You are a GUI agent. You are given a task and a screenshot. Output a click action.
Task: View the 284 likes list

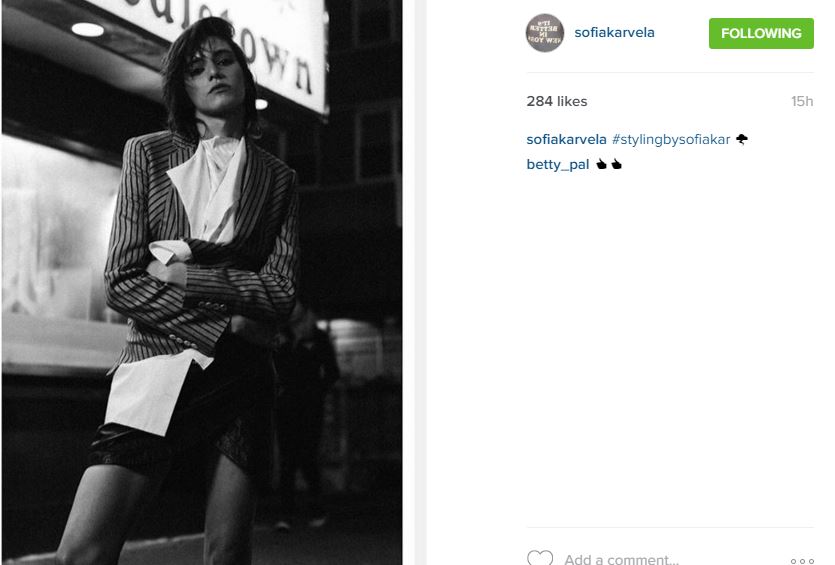556,101
